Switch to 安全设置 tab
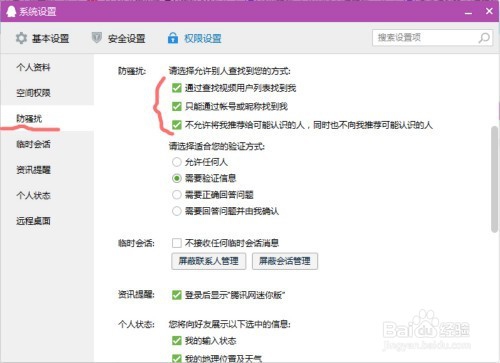Image resolution: width=500 pixels, height=363 pixels. [118, 38]
